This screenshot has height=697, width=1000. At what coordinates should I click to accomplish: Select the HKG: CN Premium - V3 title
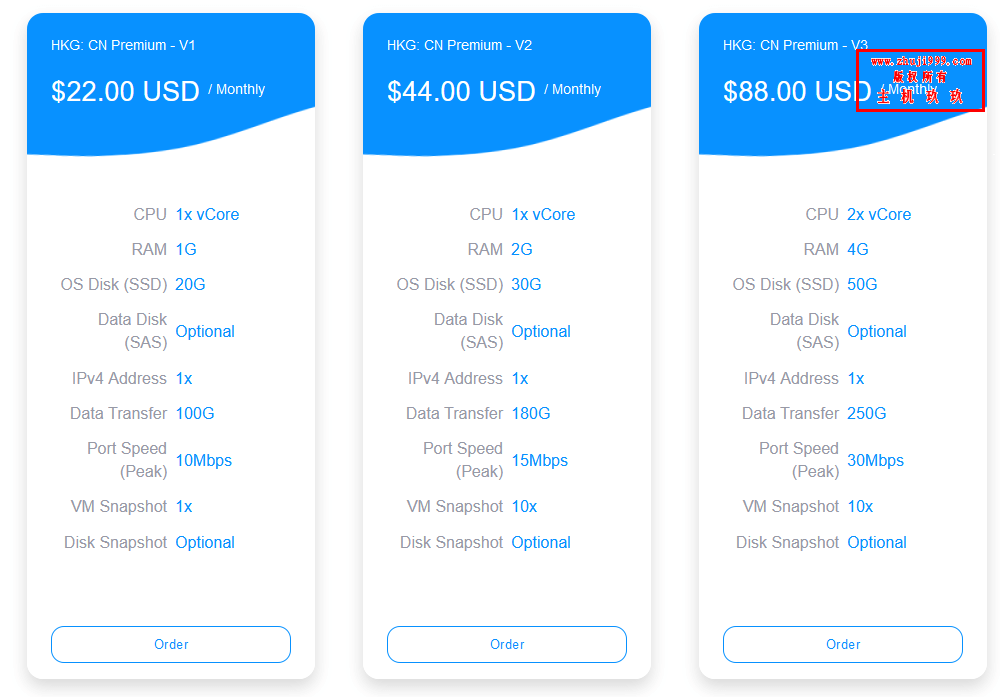(x=795, y=45)
